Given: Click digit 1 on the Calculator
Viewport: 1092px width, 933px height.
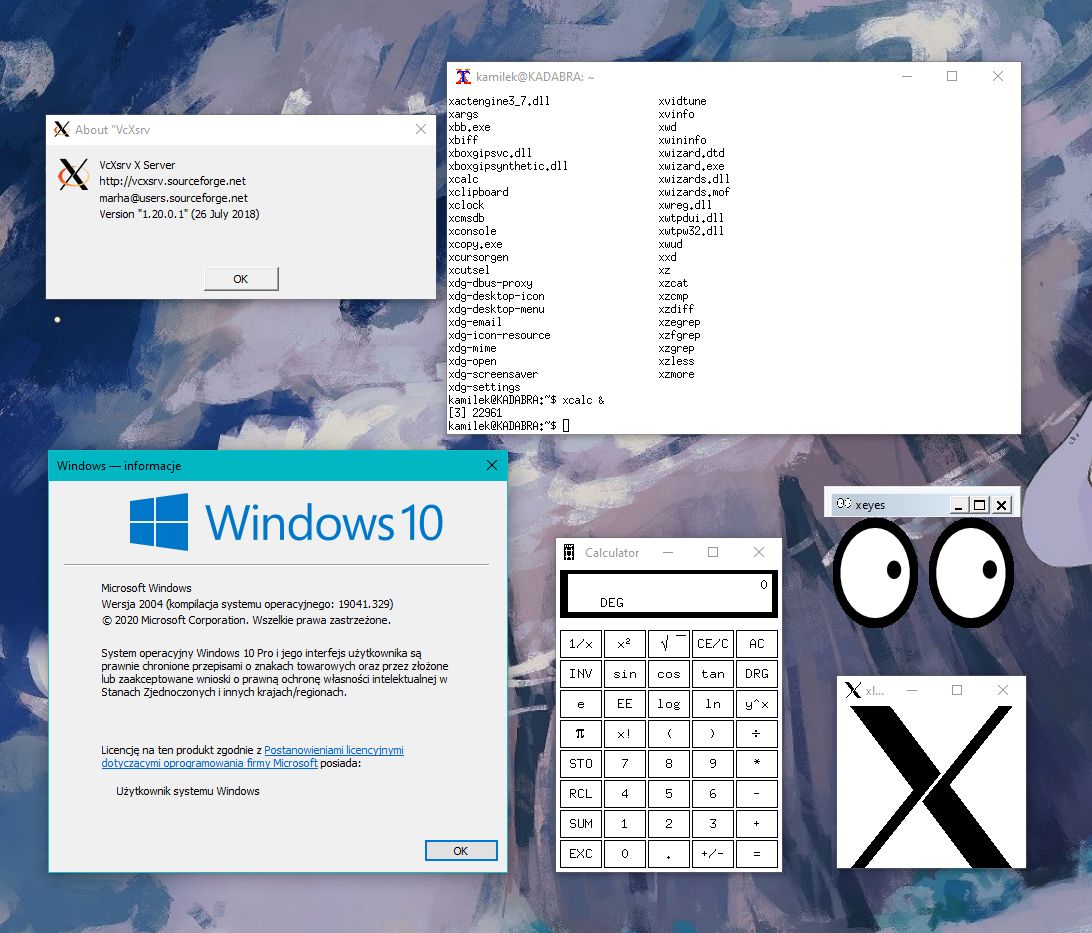Looking at the screenshot, I should tap(625, 824).
